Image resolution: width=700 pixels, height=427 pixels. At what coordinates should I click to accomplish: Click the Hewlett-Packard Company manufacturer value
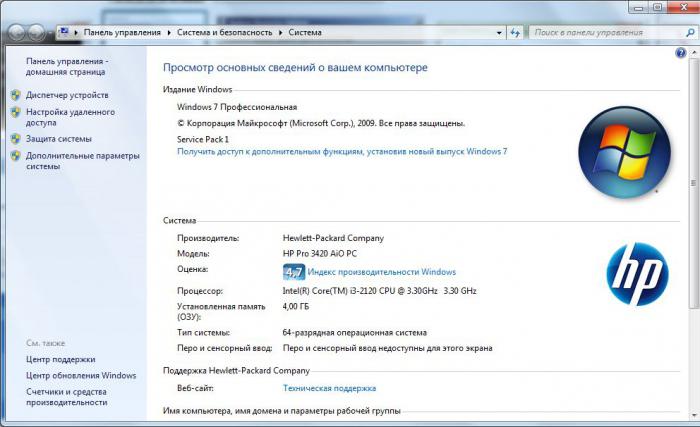333,238
